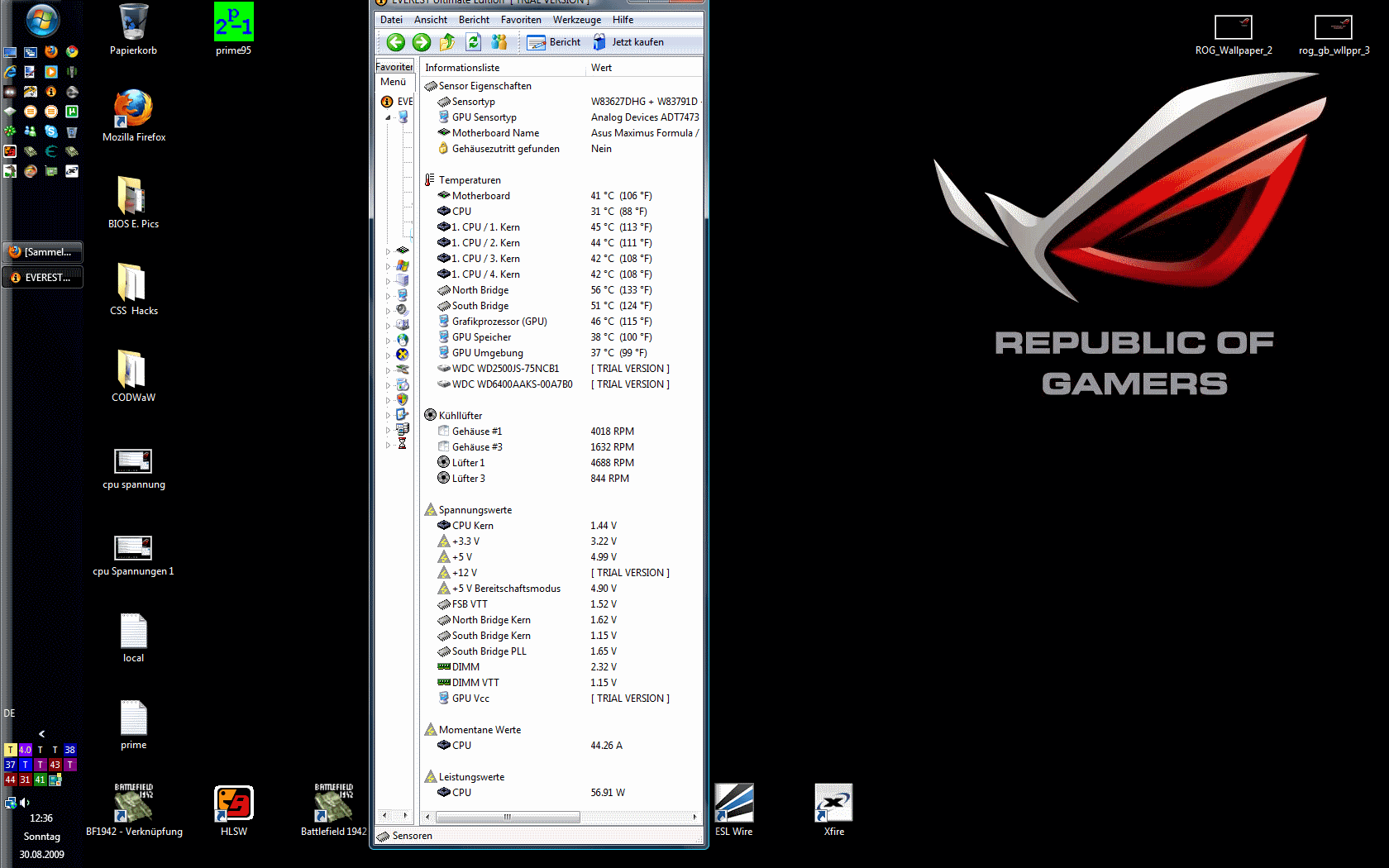
Task: Select the EVE root tree item
Action: coord(398,102)
